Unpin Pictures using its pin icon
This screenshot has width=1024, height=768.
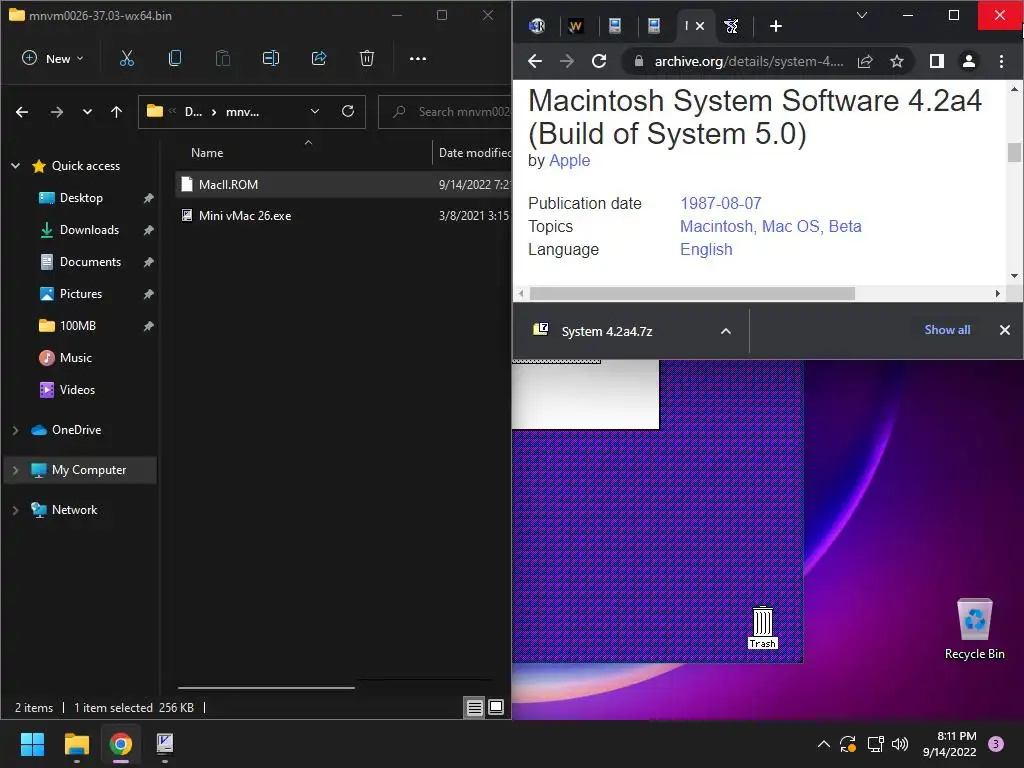pos(148,294)
